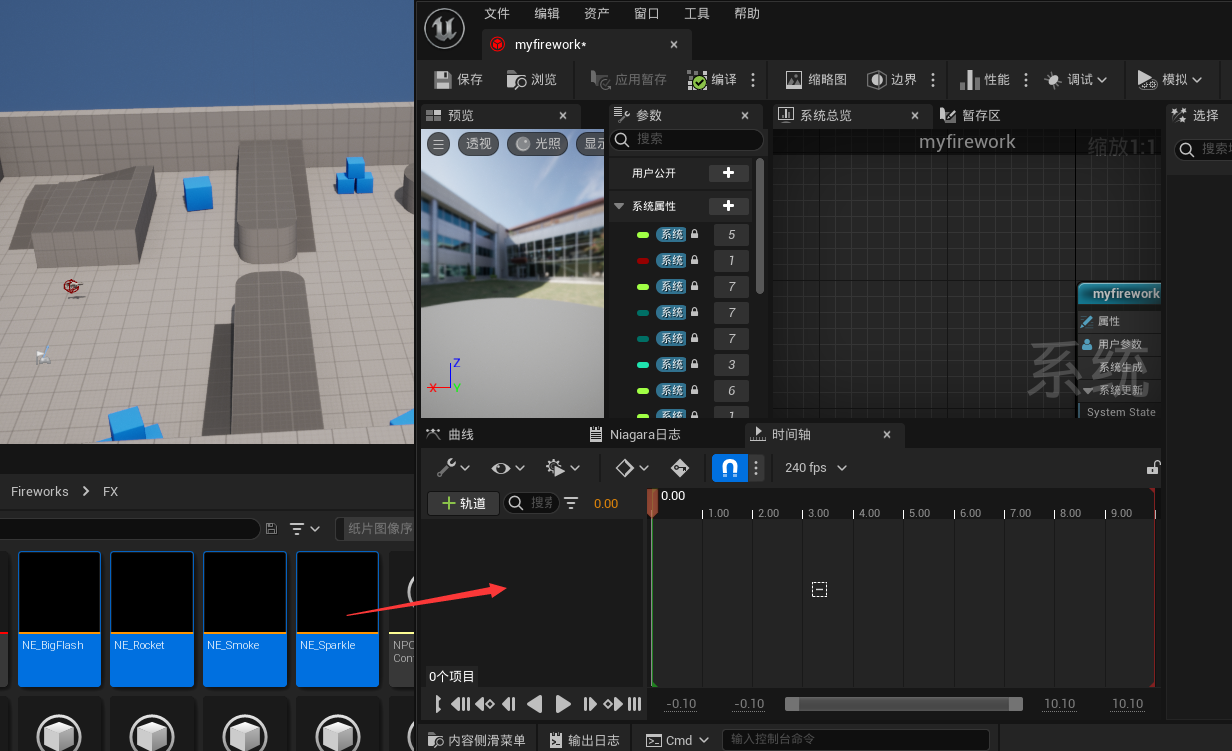Viewport: 1232px width, 751px height.
Task: Add a 用户公开 parameter with plus
Action: [x=728, y=173]
